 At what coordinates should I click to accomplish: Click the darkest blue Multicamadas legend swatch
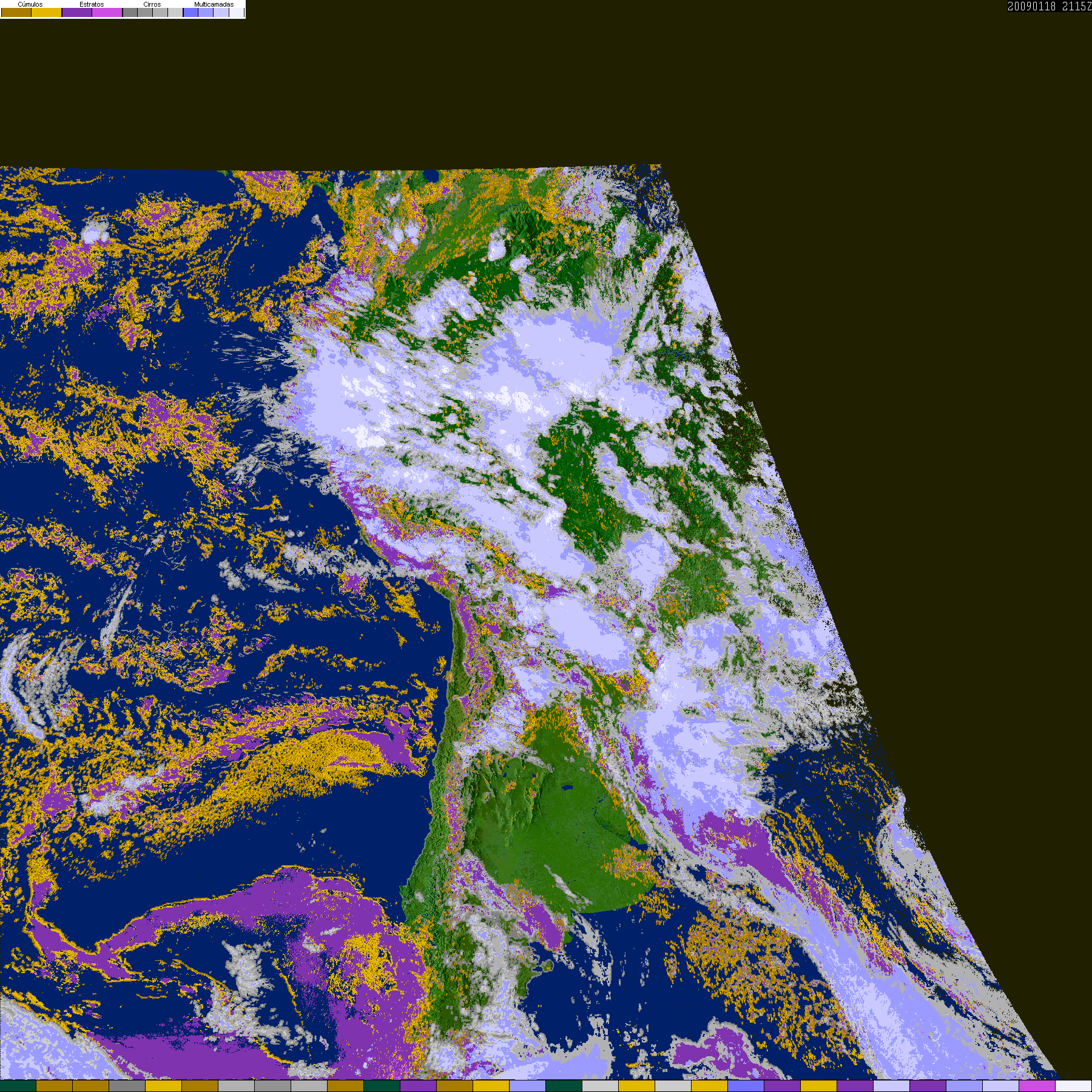click(x=190, y=13)
